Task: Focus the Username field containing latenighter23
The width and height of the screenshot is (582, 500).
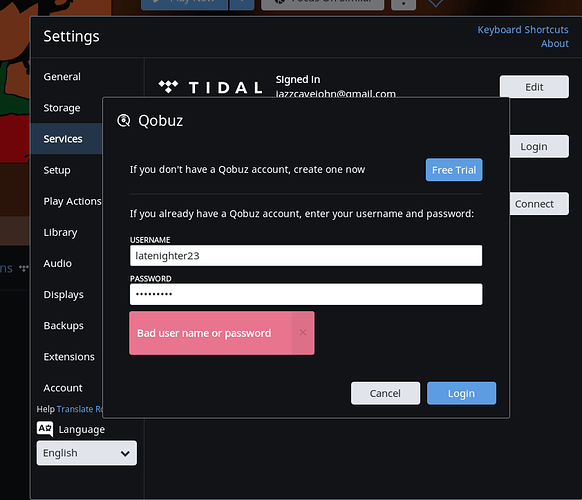Action: 306,255
